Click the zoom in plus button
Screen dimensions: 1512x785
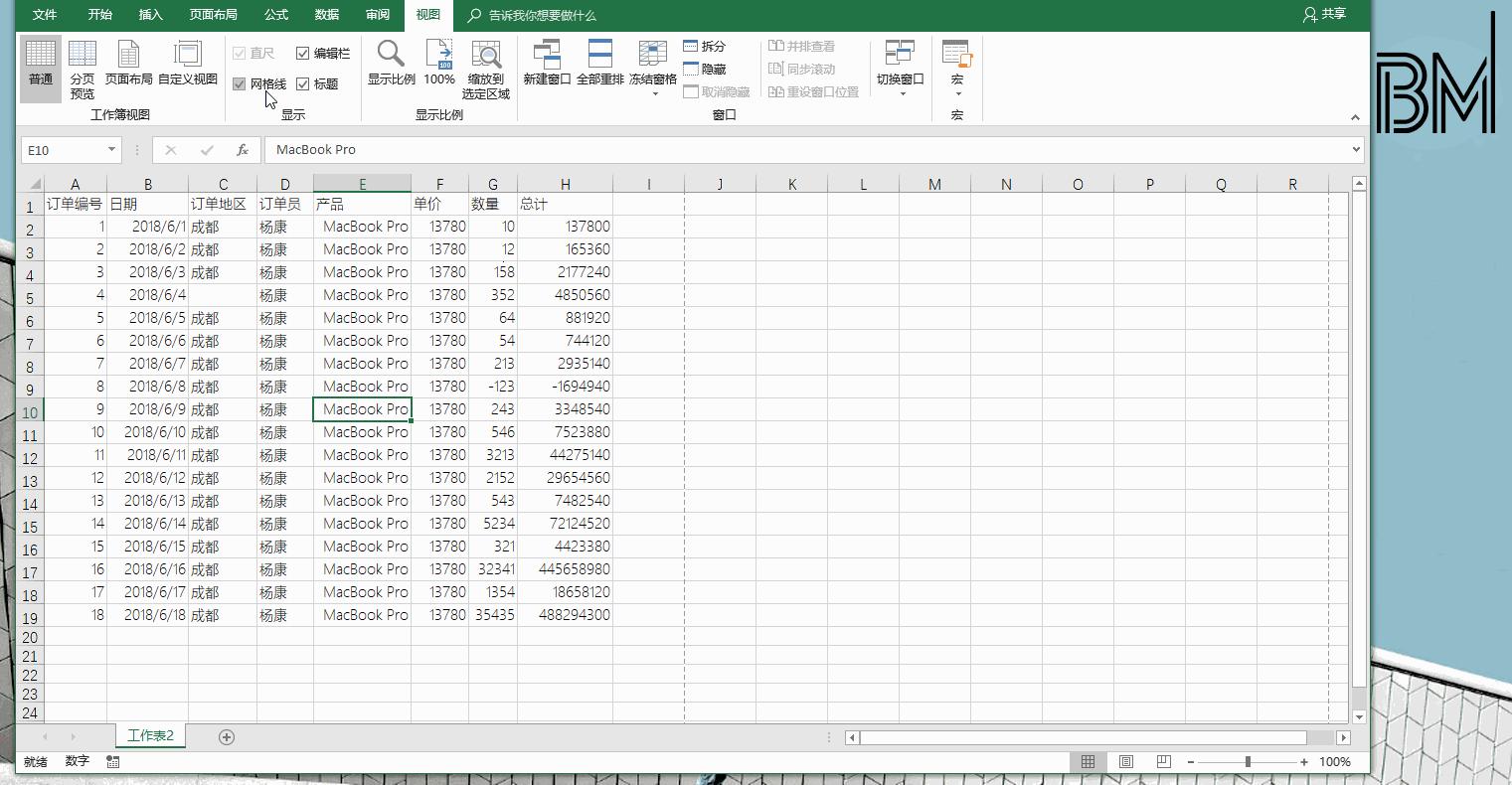click(x=1304, y=762)
